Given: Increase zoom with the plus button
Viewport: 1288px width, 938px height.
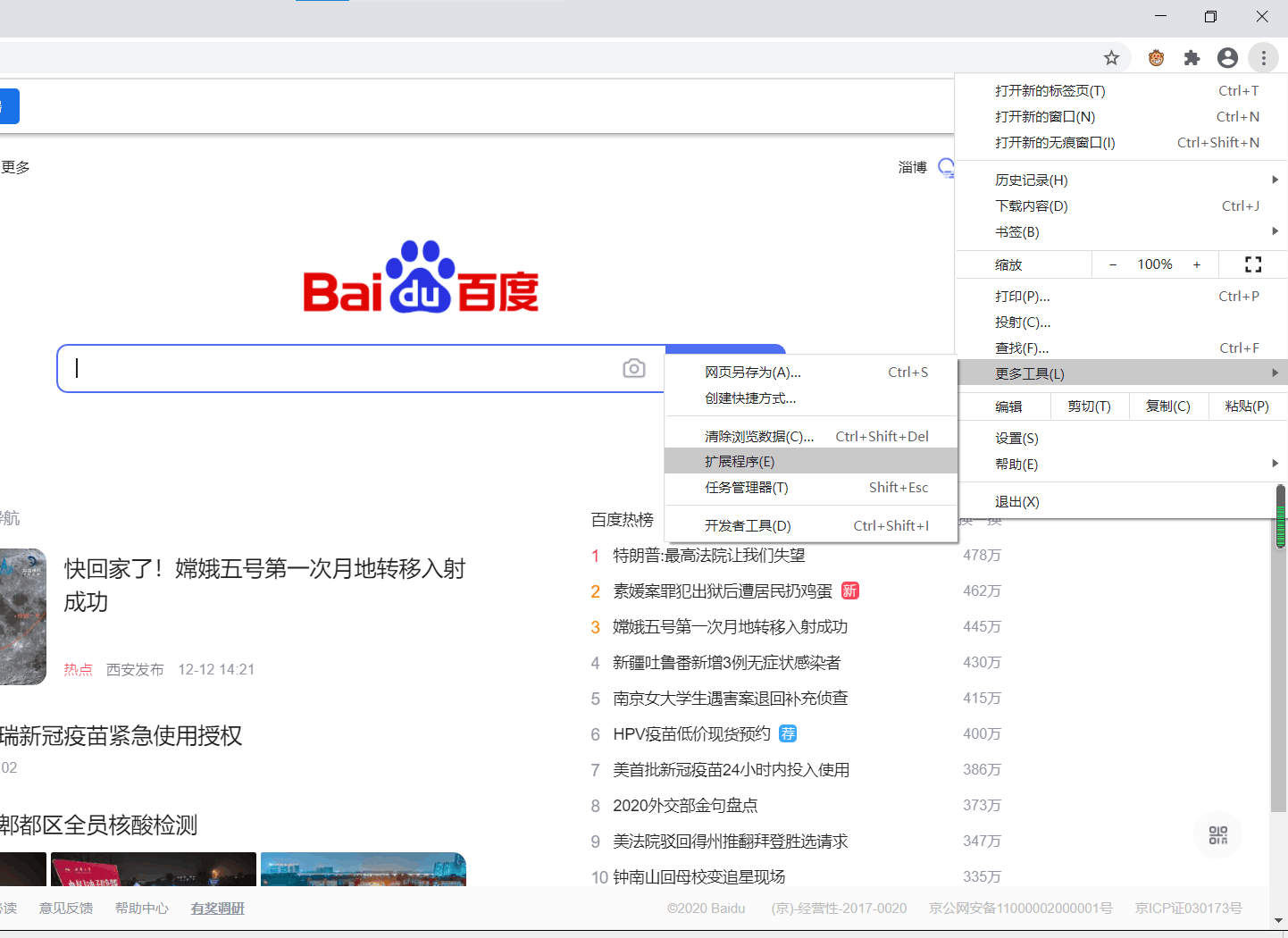Looking at the screenshot, I should click(x=1197, y=264).
